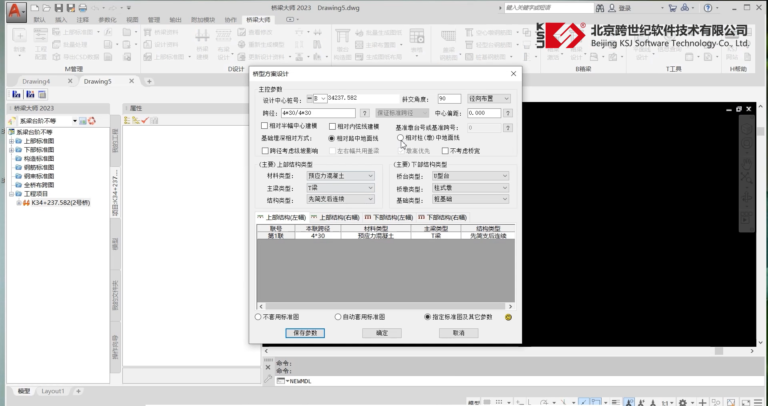Click the image icon beside the 系梁台阶不等 combo

click(x=83, y=121)
